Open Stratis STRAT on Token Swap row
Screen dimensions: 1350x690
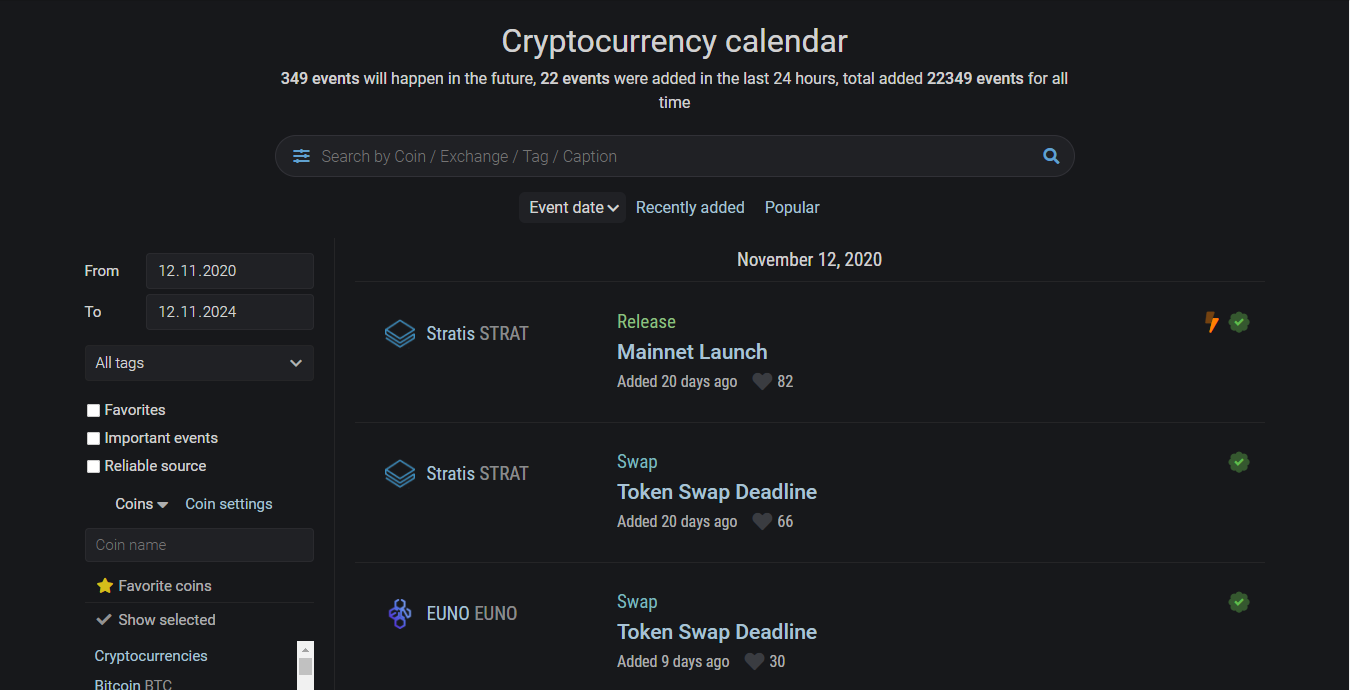click(x=477, y=473)
